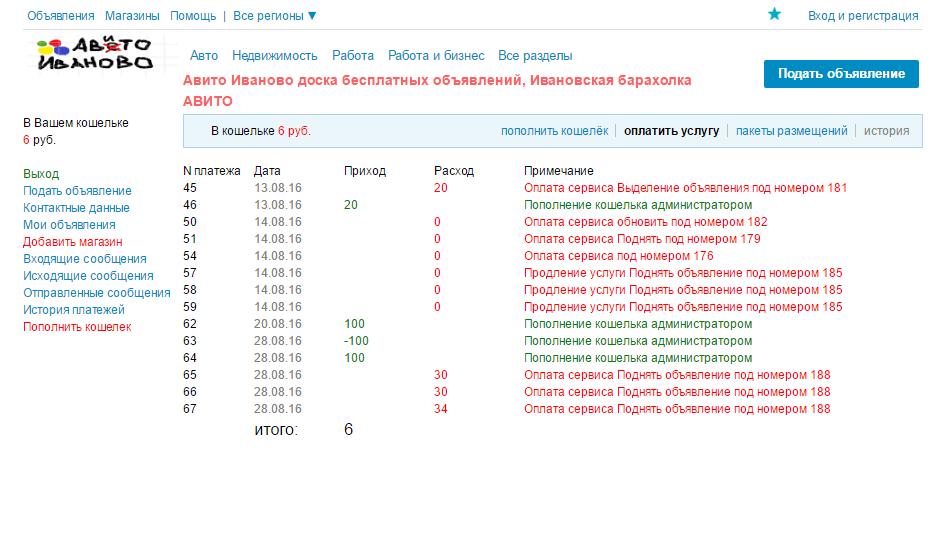The height and width of the screenshot is (555, 935).
Task: Open the 'пакеты размещений' tab
Action: point(791,131)
